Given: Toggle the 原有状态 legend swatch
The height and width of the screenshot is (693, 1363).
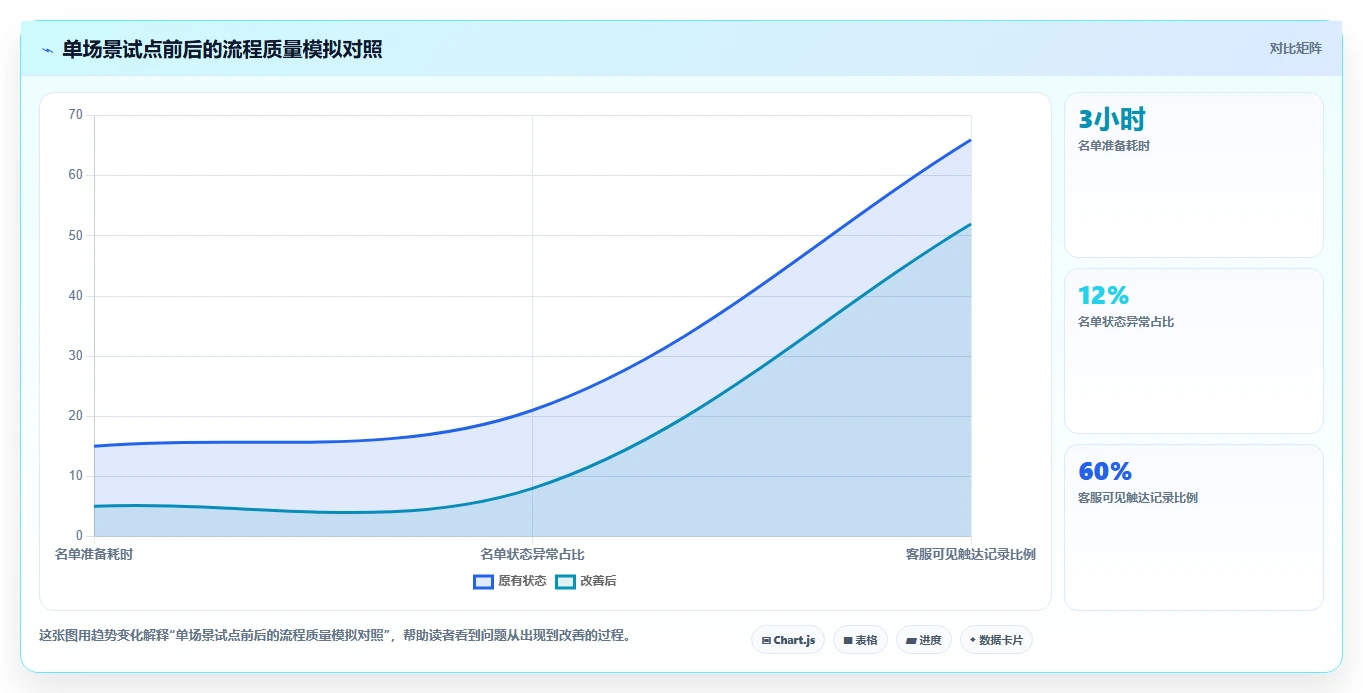Looking at the screenshot, I should click(484, 581).
